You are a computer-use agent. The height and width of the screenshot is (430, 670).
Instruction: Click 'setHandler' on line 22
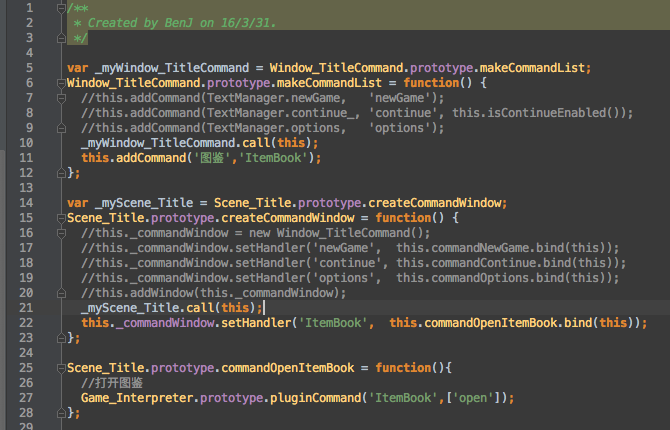coord(256,323)
